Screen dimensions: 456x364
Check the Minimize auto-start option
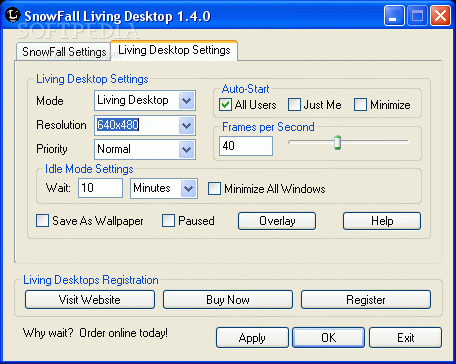click(x=360, y=104)
